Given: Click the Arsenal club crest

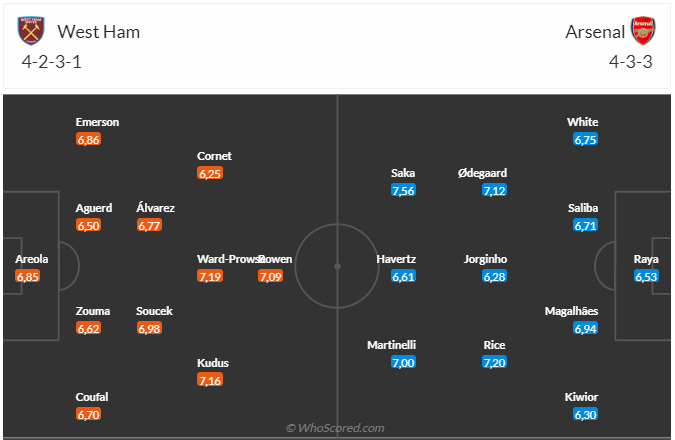Looking at the screenshot, I should coord(642,31).
